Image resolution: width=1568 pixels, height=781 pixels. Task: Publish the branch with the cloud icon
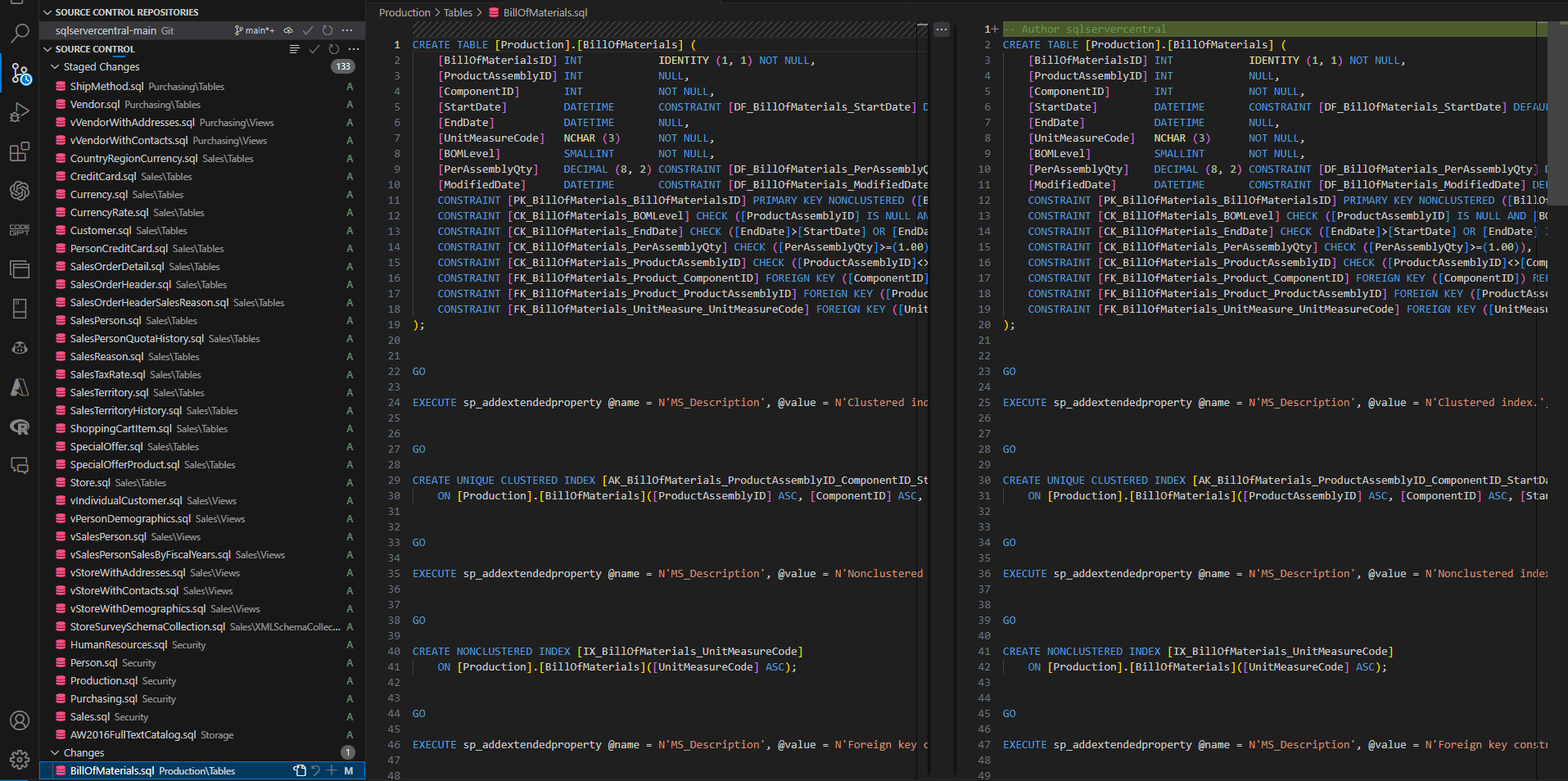pos(288,30)
